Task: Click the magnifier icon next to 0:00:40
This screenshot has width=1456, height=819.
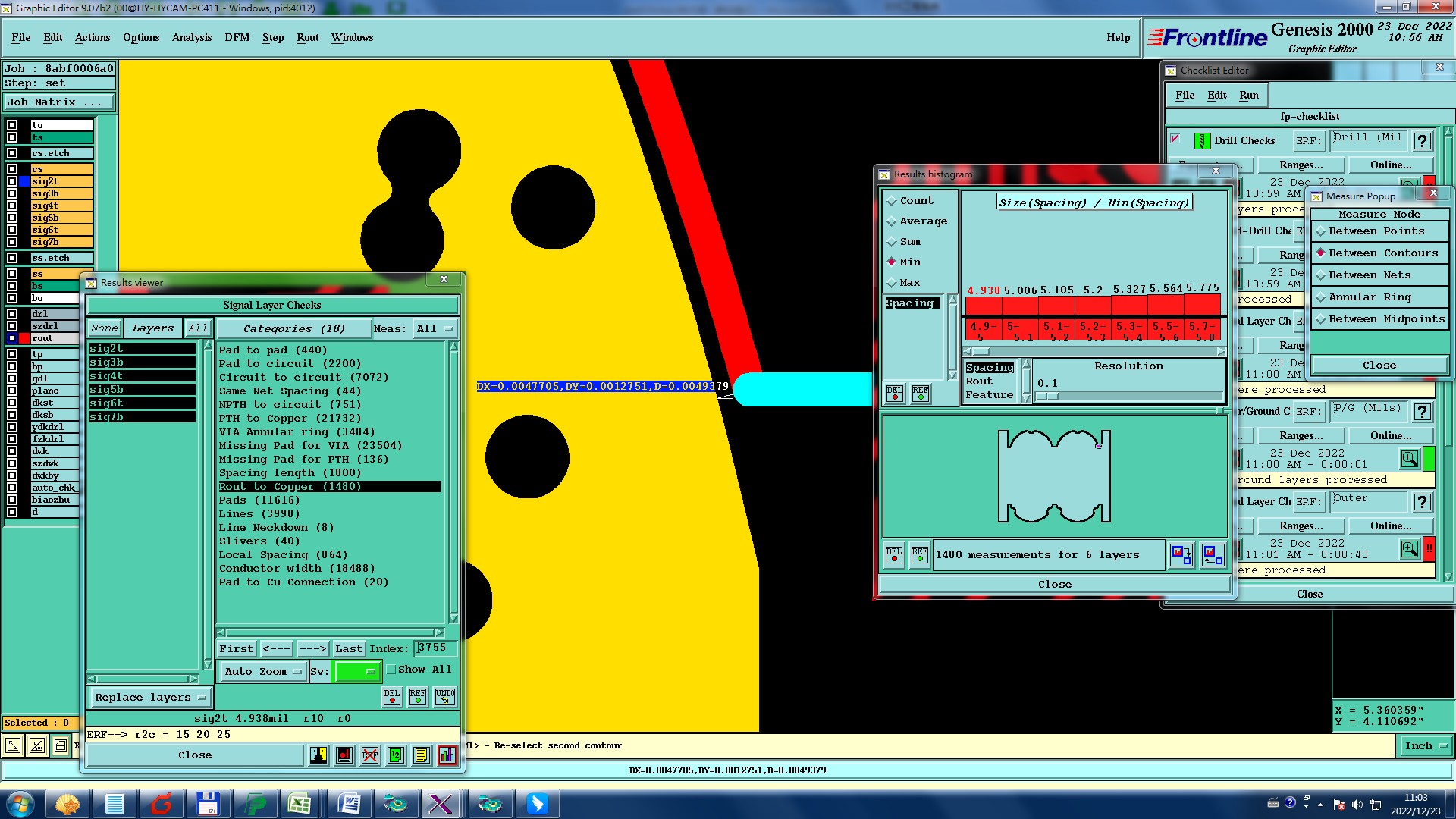Action: pyautogui.click(x=1409, y=549)
